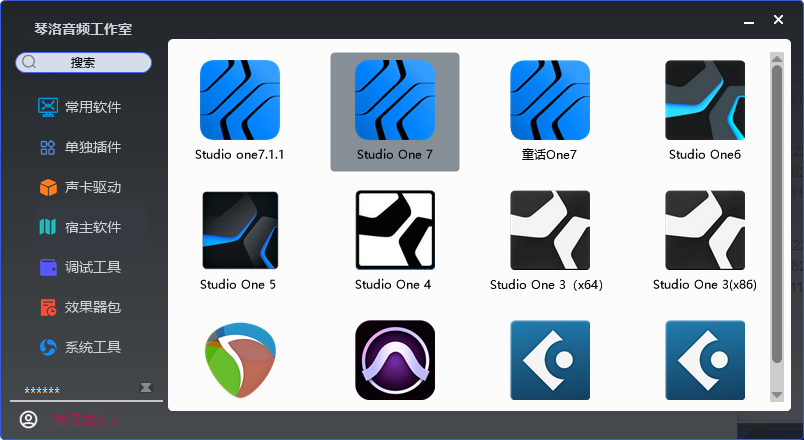Click the red icon beside 效果器包
Screen dimensions: 804x440
coord(48,307)
